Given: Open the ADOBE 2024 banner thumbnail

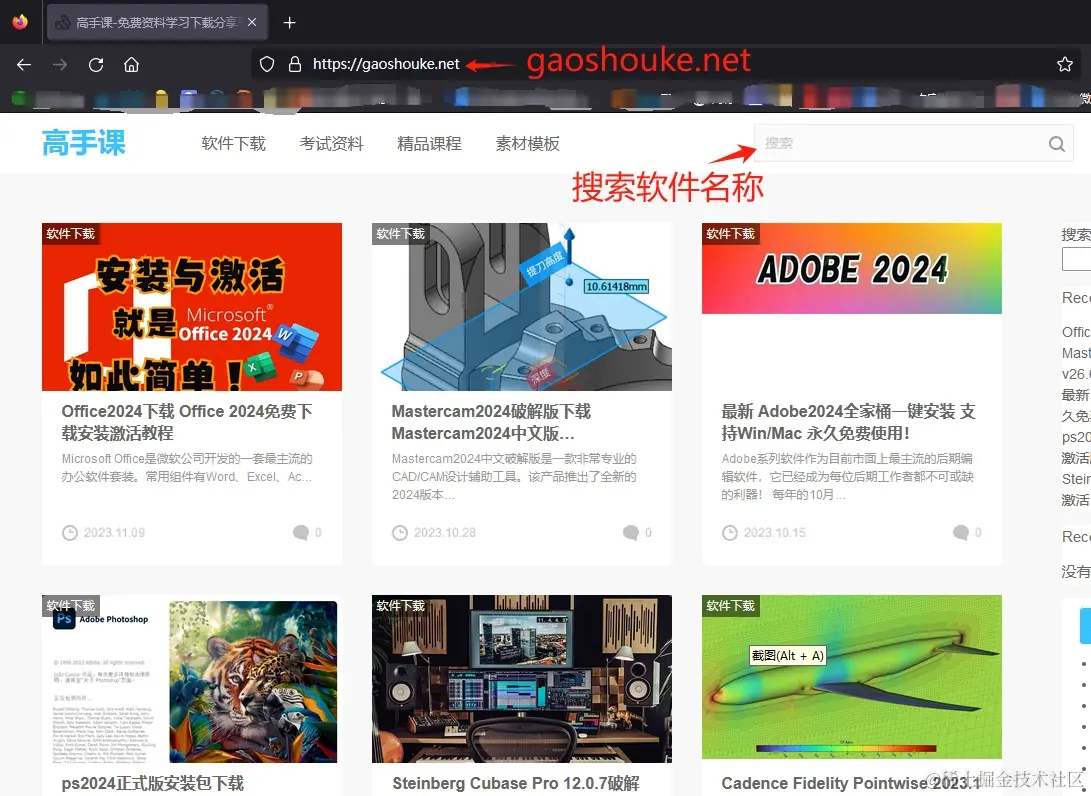Looking at the screenshot, I should (852, 269).
